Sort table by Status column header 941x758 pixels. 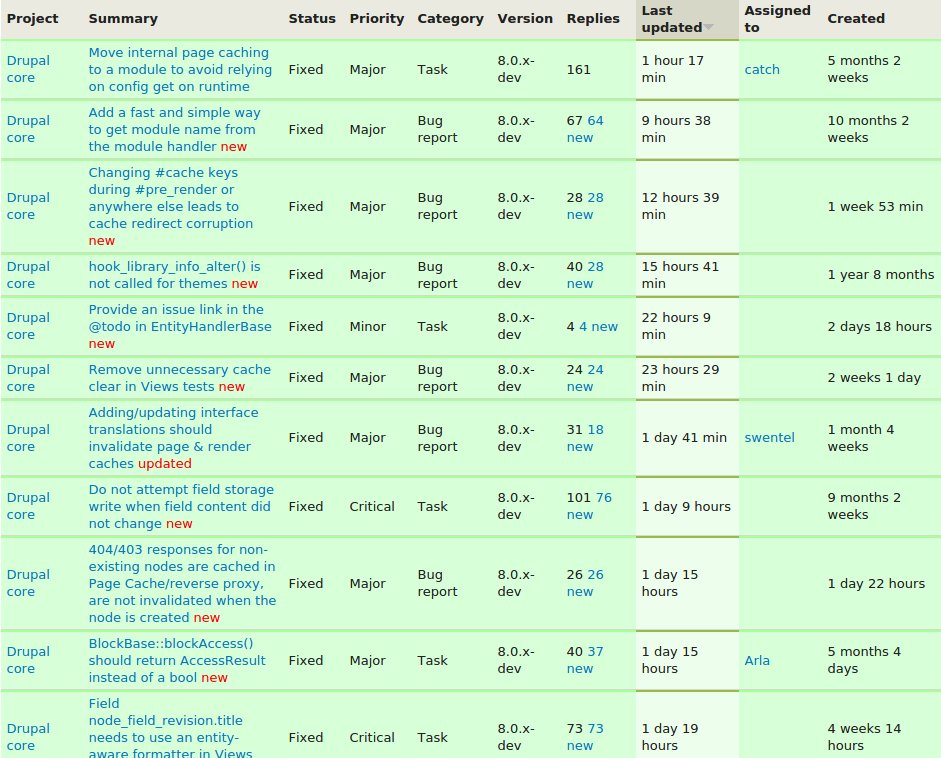[312, 19]
